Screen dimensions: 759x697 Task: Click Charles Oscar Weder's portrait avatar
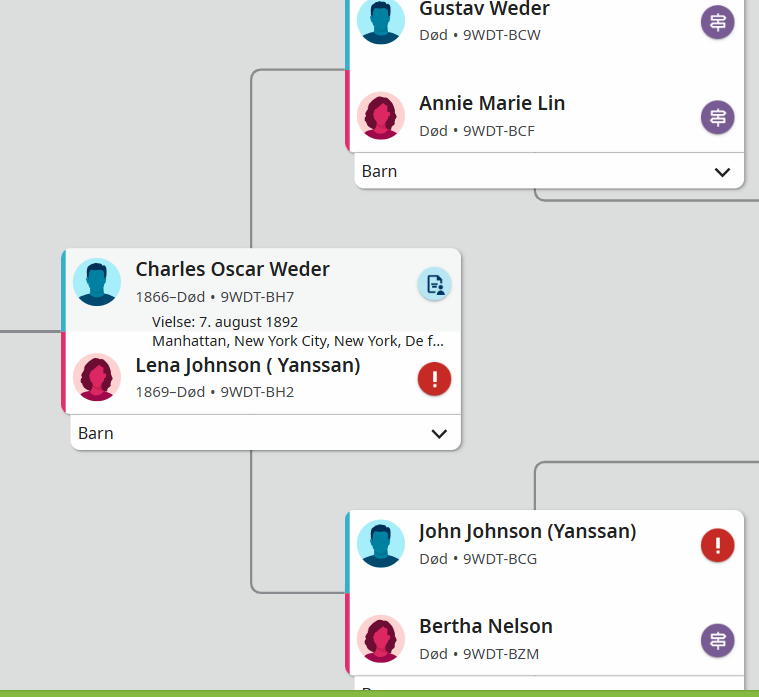point(97,283)
